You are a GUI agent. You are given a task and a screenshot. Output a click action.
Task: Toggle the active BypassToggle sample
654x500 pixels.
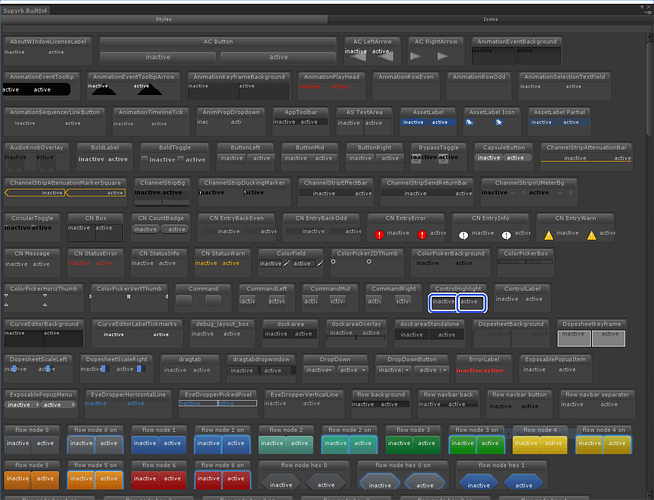pos(443,159)
